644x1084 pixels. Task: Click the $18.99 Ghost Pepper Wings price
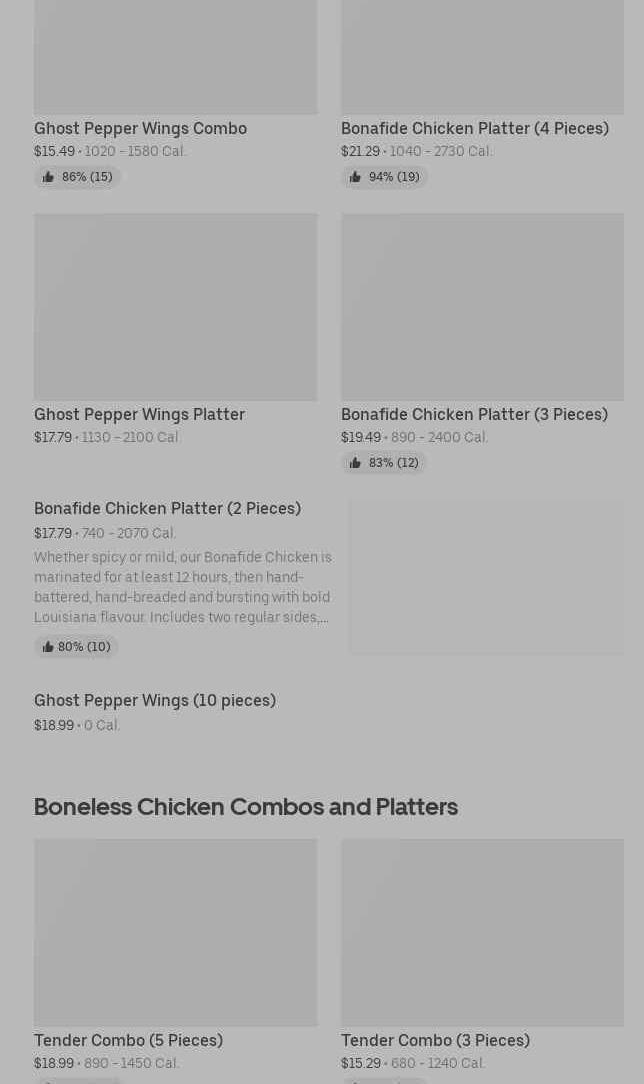tap(54, 725)
